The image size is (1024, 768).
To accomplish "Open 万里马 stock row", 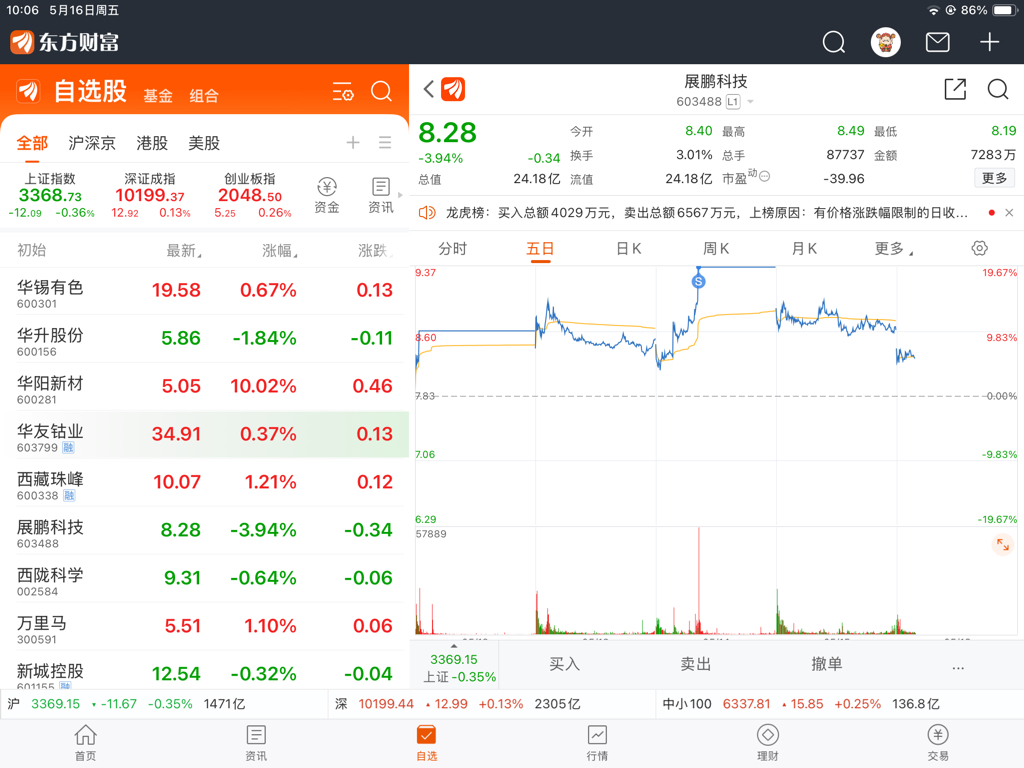I will point(204,626).
